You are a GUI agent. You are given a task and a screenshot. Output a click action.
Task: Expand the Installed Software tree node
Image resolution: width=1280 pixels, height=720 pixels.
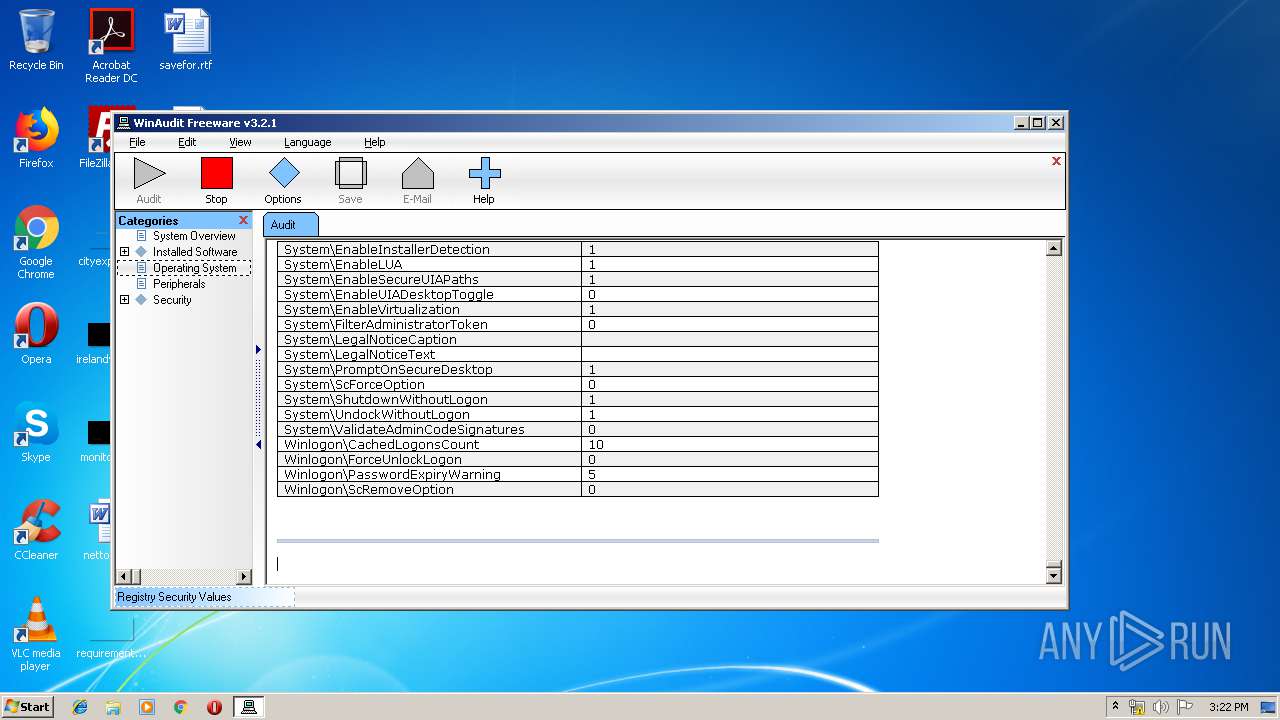coord(124,252)
